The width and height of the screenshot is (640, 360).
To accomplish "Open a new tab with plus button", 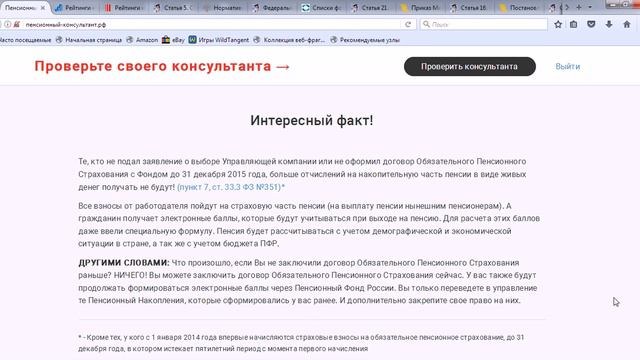I will tap(579, 7).
